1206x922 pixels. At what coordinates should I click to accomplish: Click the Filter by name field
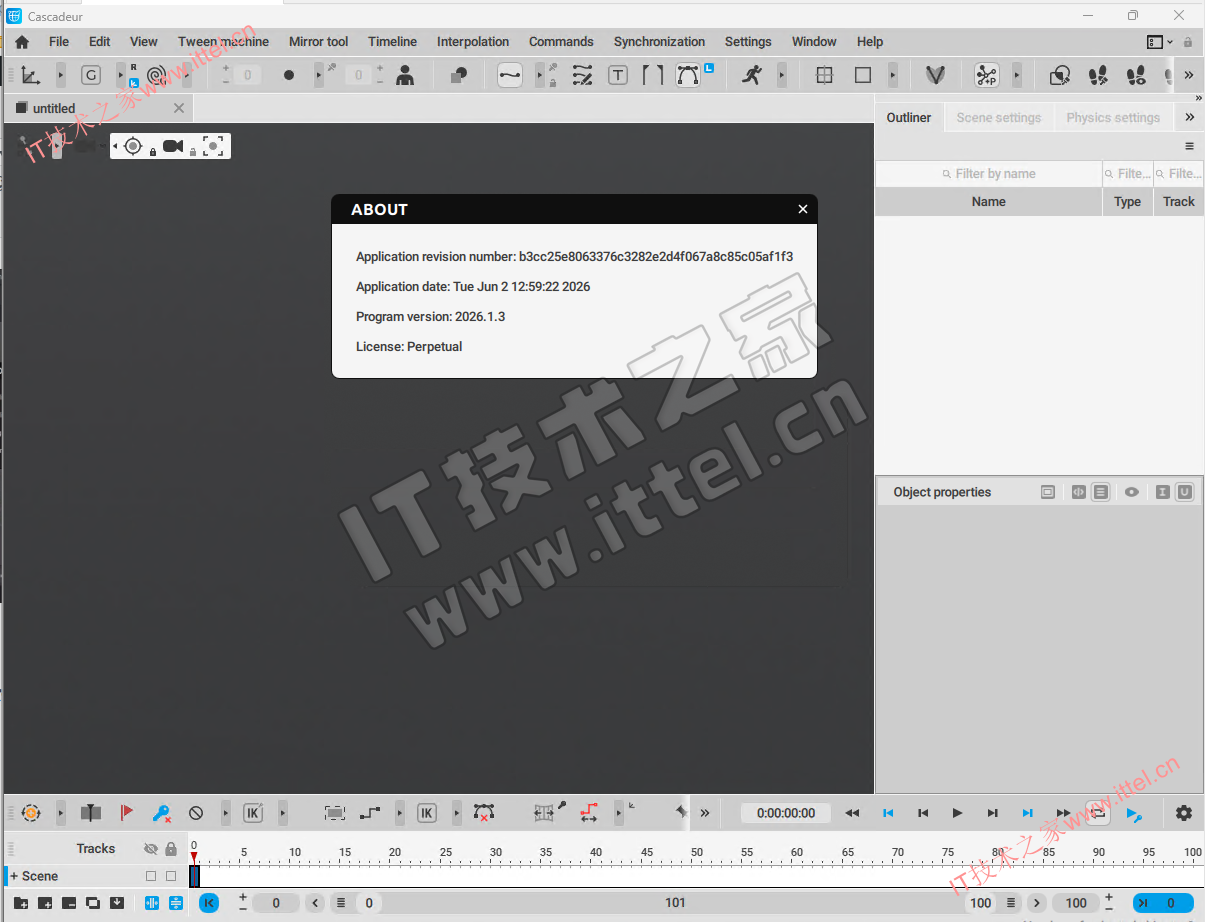(988, 174)
